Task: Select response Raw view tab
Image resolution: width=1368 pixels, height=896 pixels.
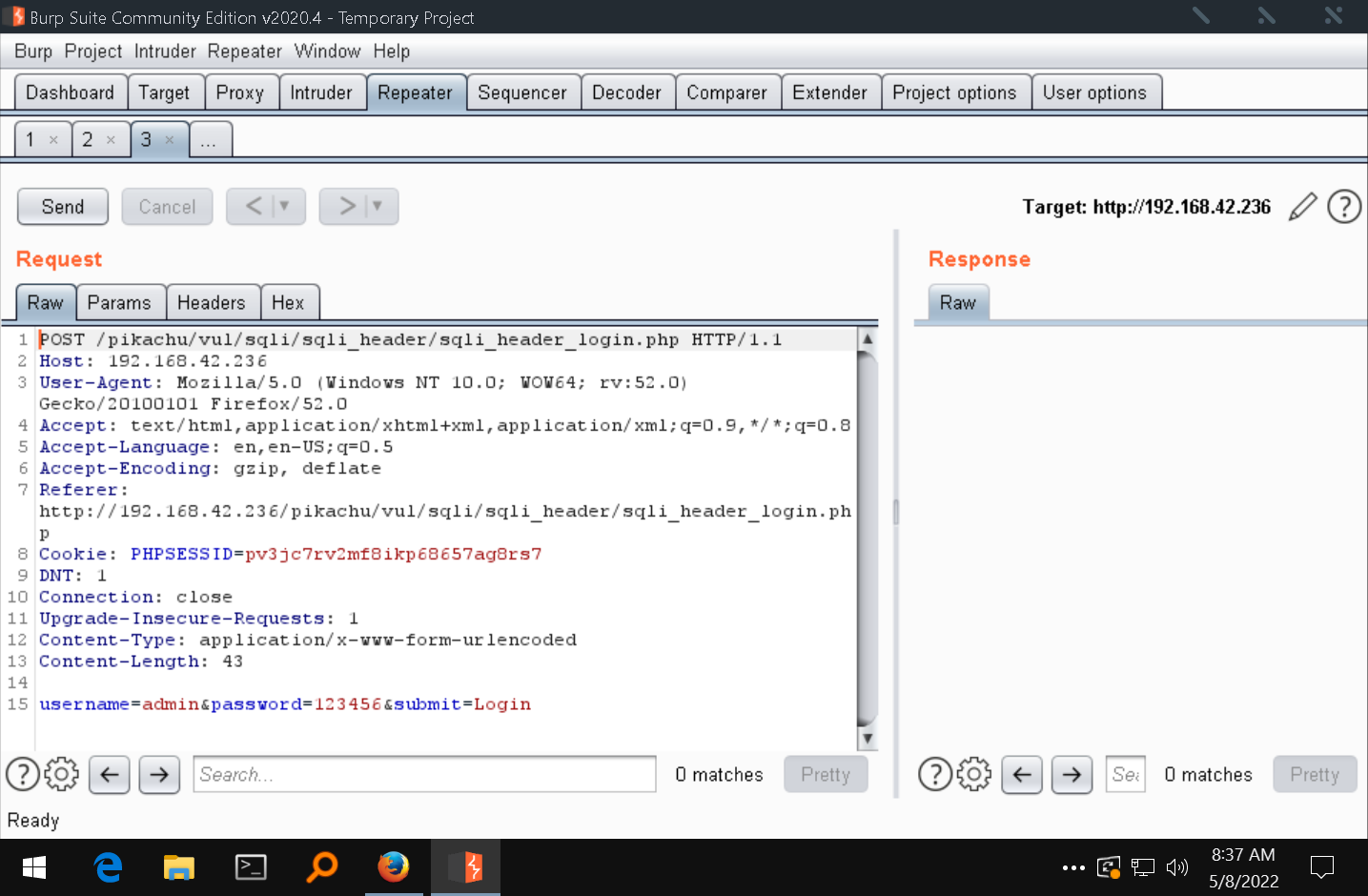Action: click(958, 303)
